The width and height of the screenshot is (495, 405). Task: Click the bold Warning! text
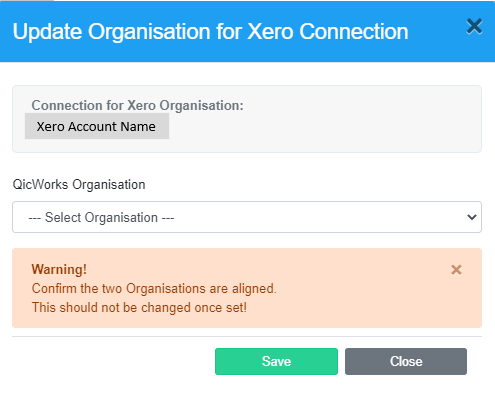tap(59, 269)
